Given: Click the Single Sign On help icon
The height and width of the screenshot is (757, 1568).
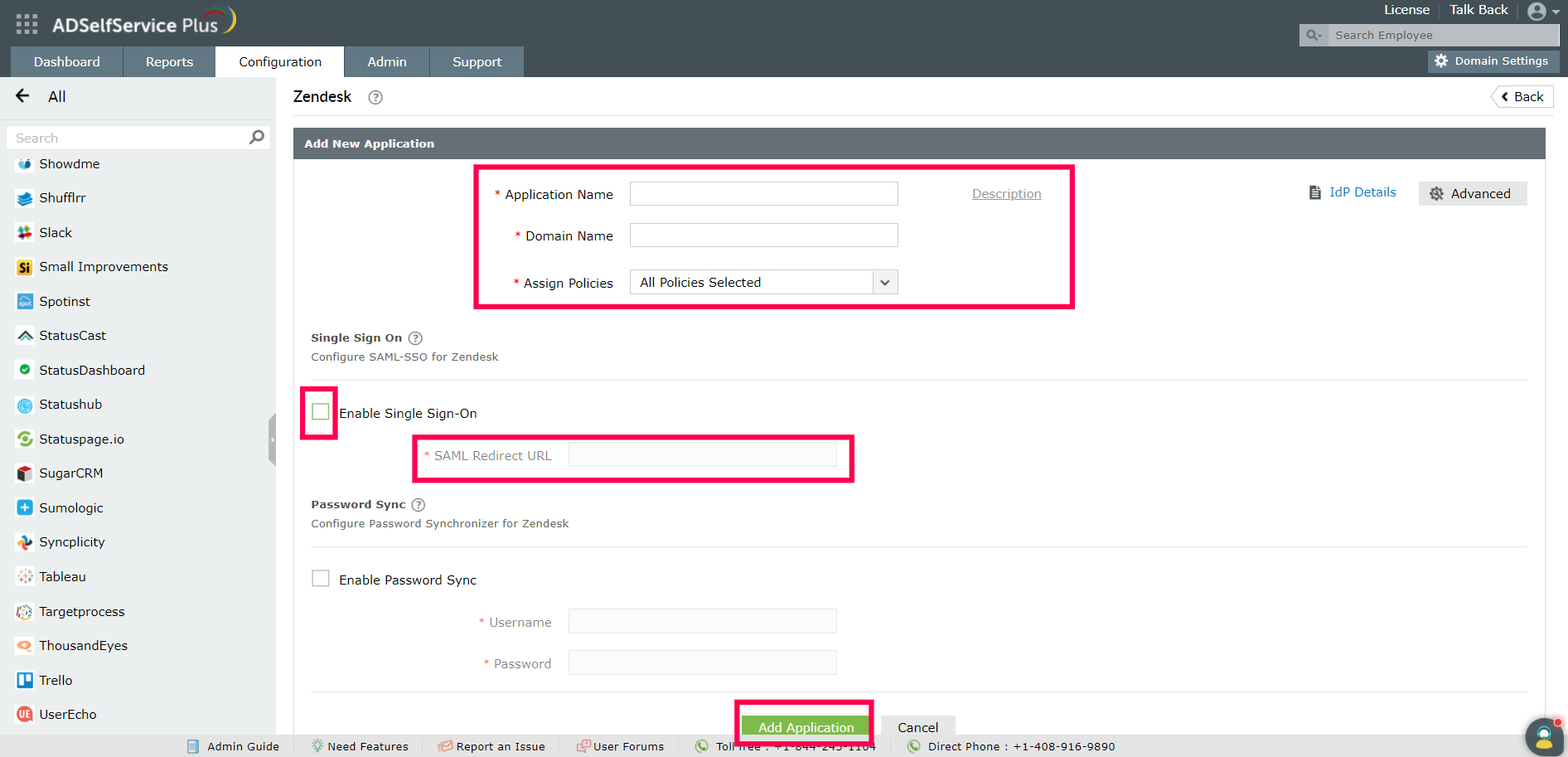Looking at the screenshot, I should (415, 338).
